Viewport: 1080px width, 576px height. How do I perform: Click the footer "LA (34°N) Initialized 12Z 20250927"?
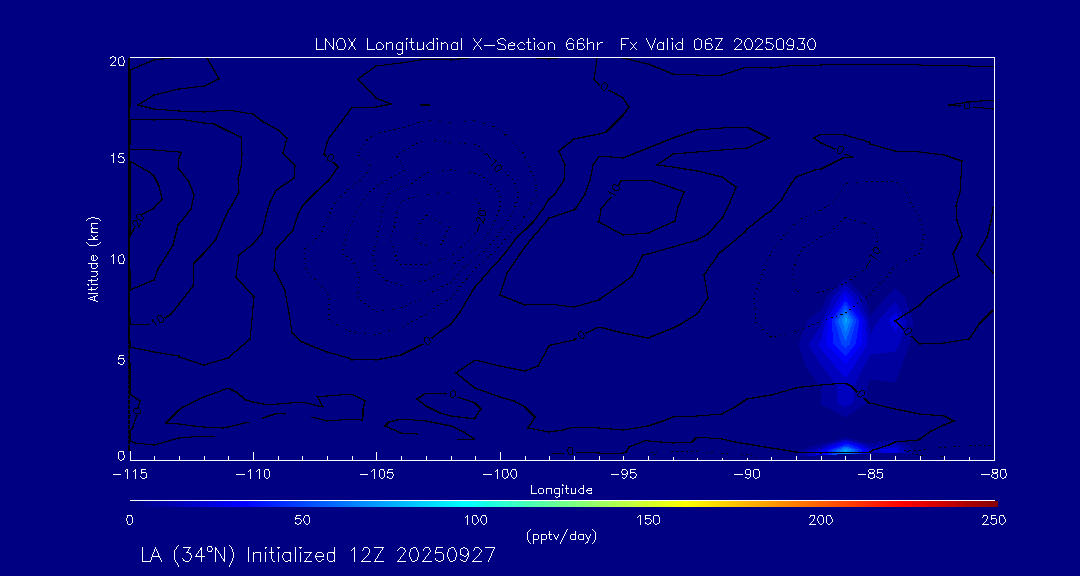[318, 555]
